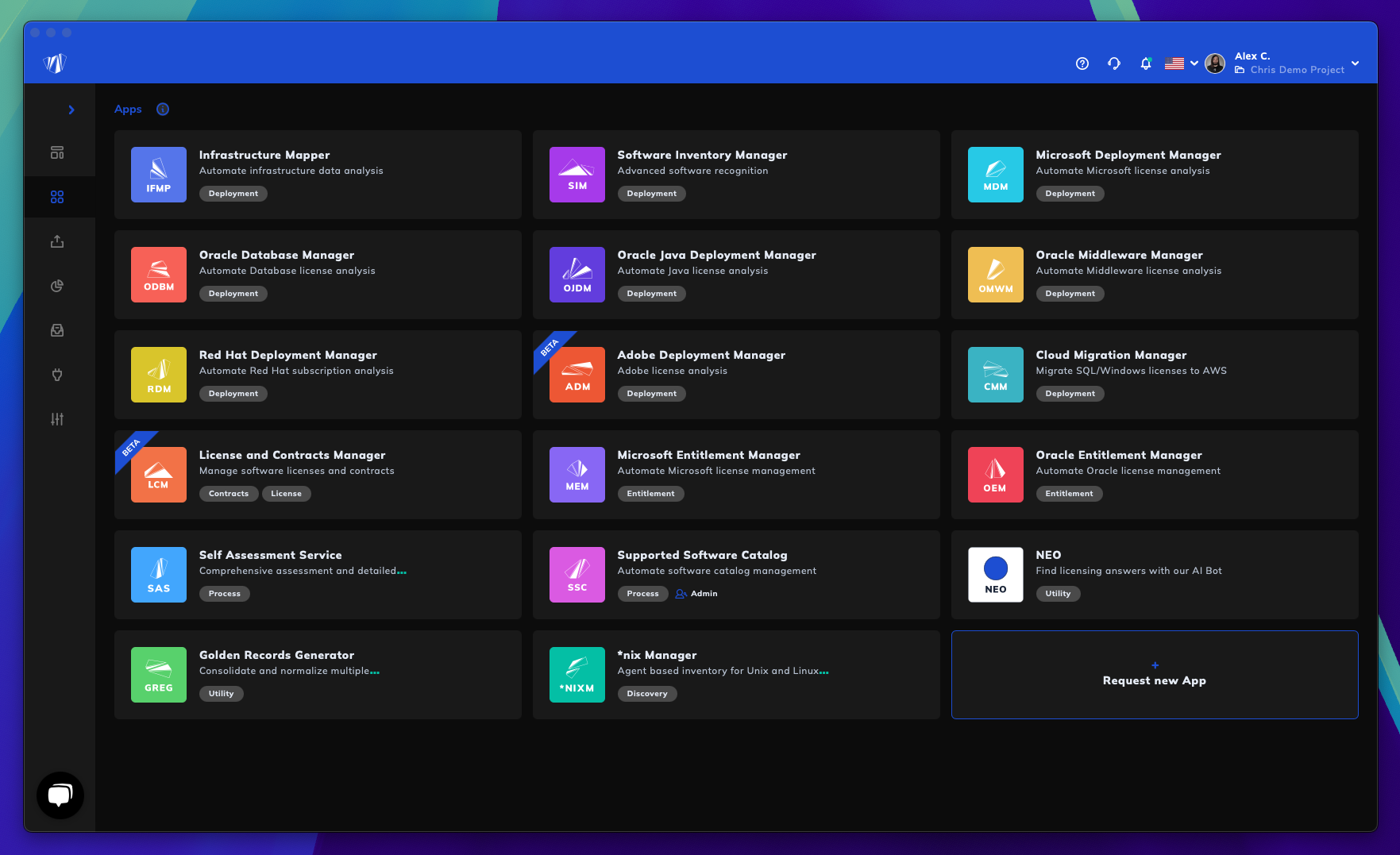1400x855 pixels.
Task: Click the Oracle Entitlement Manager title
Action: (x=1119, y=455)
